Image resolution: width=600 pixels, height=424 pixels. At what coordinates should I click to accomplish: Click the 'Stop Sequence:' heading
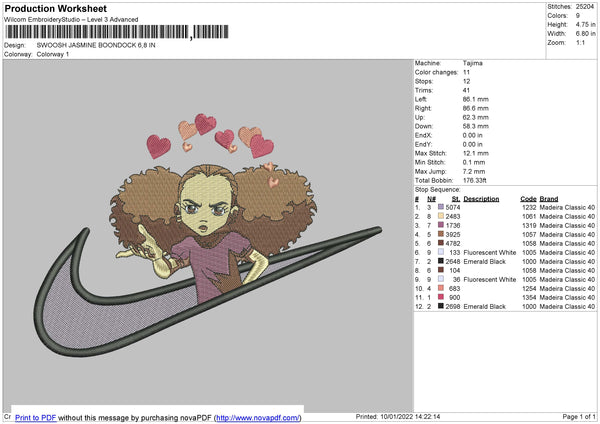click(437, 190)
